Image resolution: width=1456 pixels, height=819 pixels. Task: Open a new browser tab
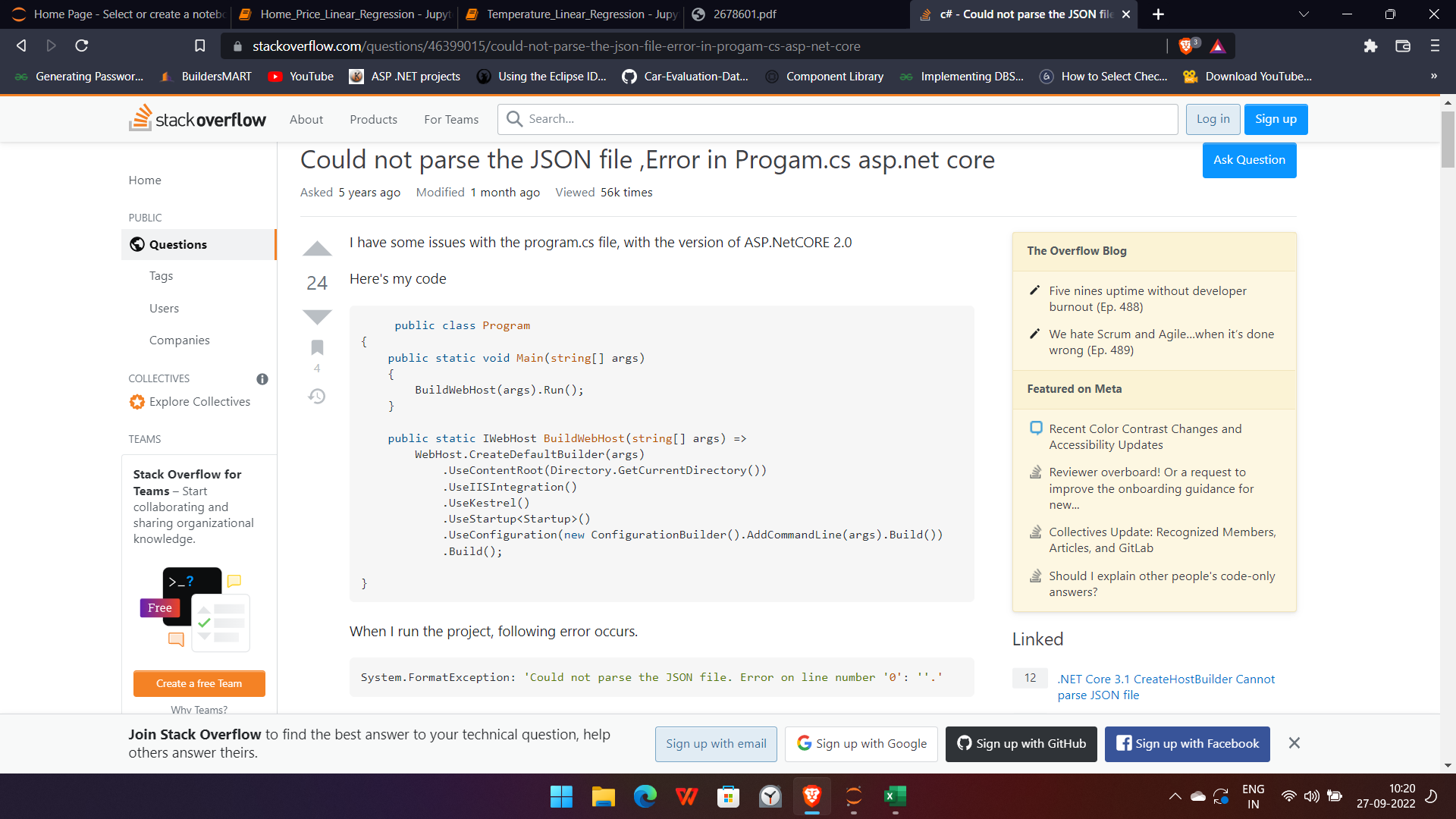click(1158, 14)
